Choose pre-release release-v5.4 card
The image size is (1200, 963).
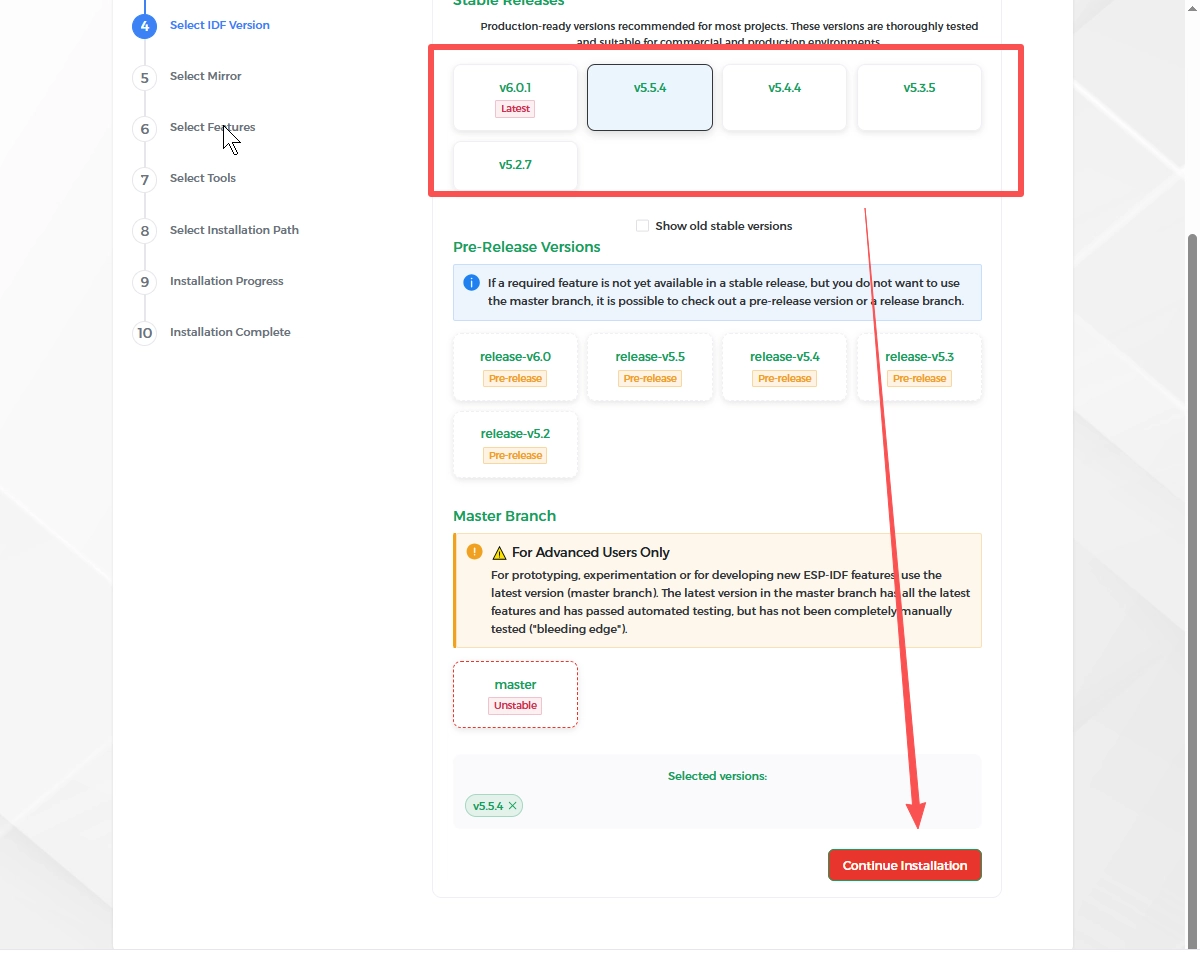[785, 367]
